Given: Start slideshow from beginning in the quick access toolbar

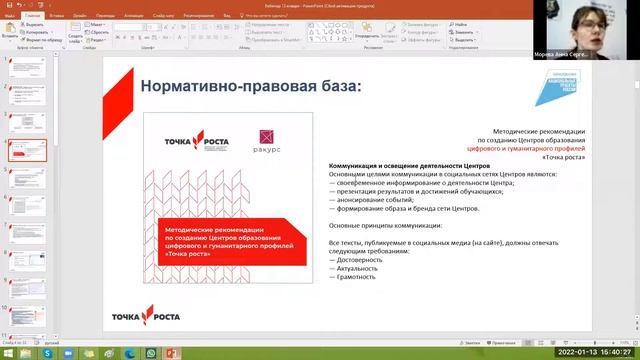Looking at the screenshot, I should [40, 5].
